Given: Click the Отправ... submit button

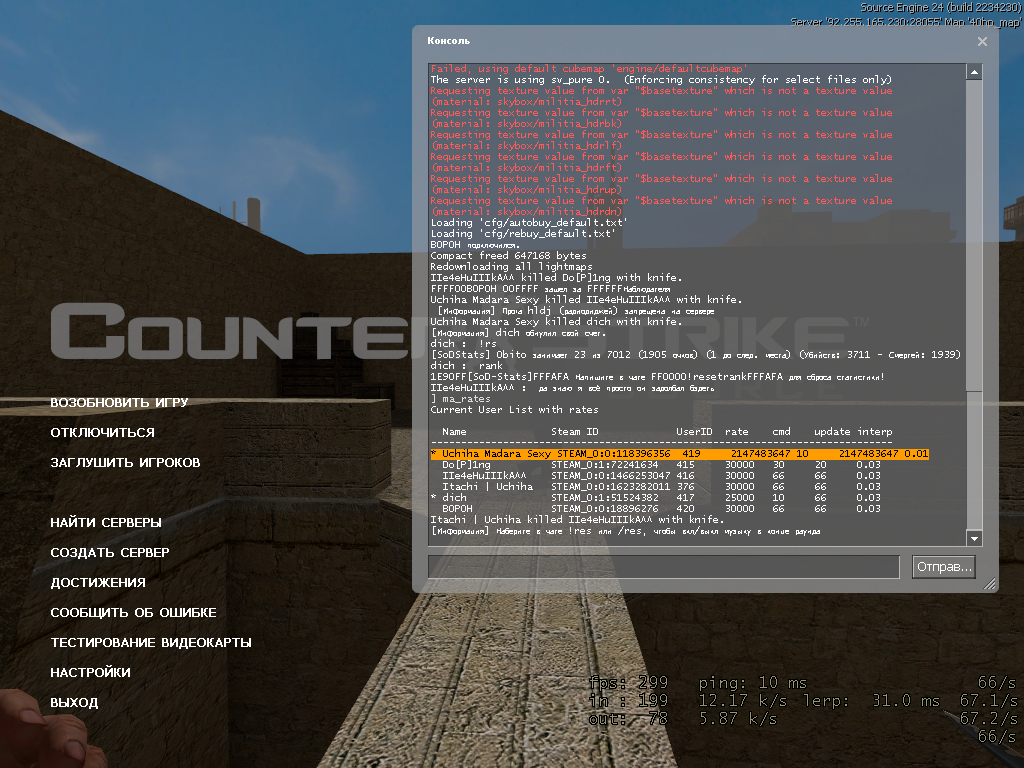Looking at the screenshot, I should click(x=944, y=567).
